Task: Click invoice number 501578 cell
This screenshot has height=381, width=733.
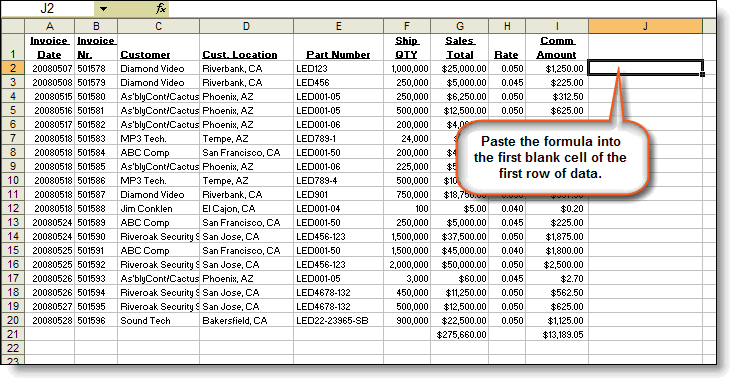Action: [x=96, y=68]
